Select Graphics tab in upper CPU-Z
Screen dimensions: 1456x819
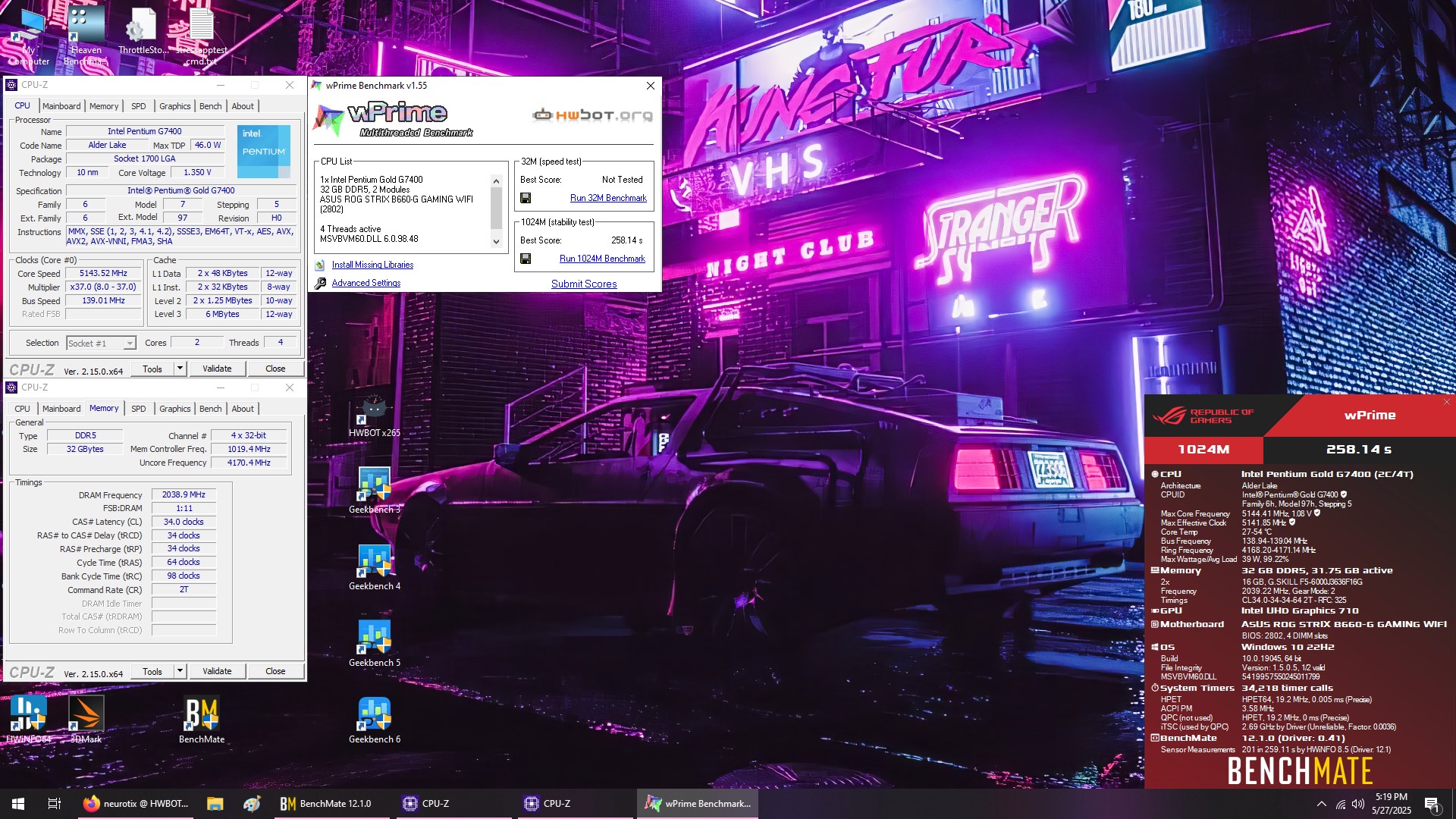coord(175,106)
